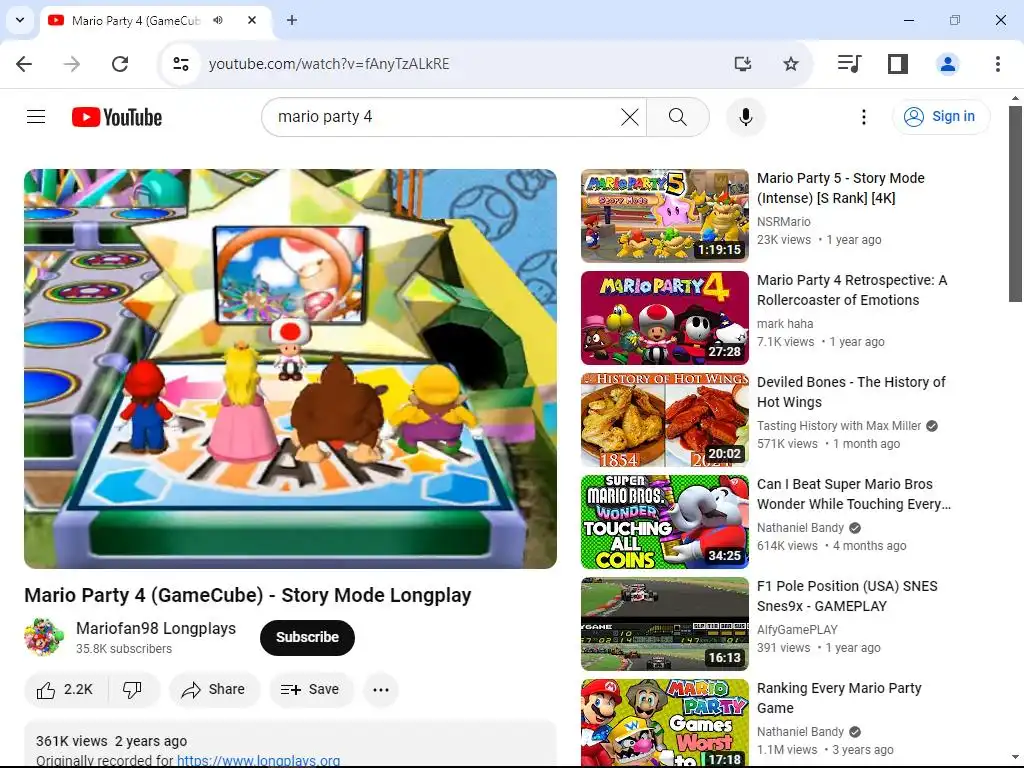Image resolution: width=1024 pixels, height=768 pixels.
Task: View site information icon in address bar
Action: point(181,64)
